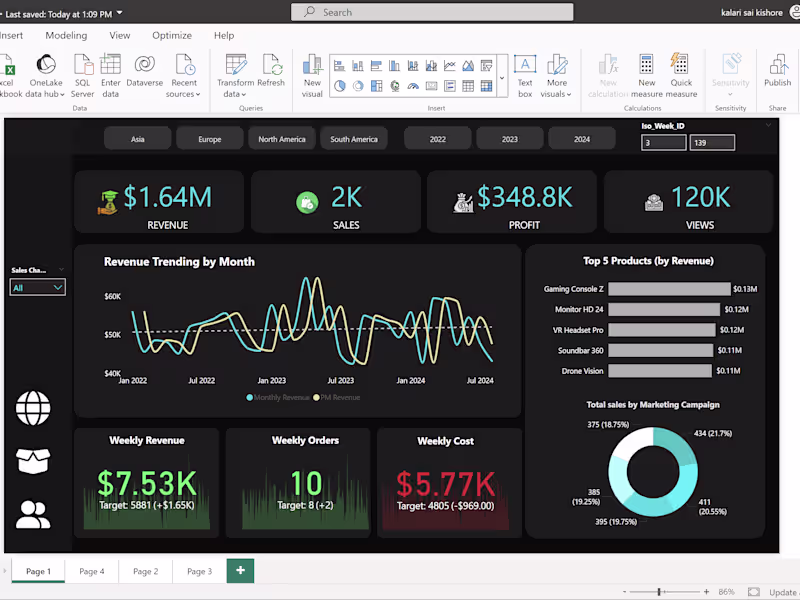Viewport: 800px width, 600px height.
Task: Click the Iso_Week_ID maximum value field
Action: pos(712,142)
